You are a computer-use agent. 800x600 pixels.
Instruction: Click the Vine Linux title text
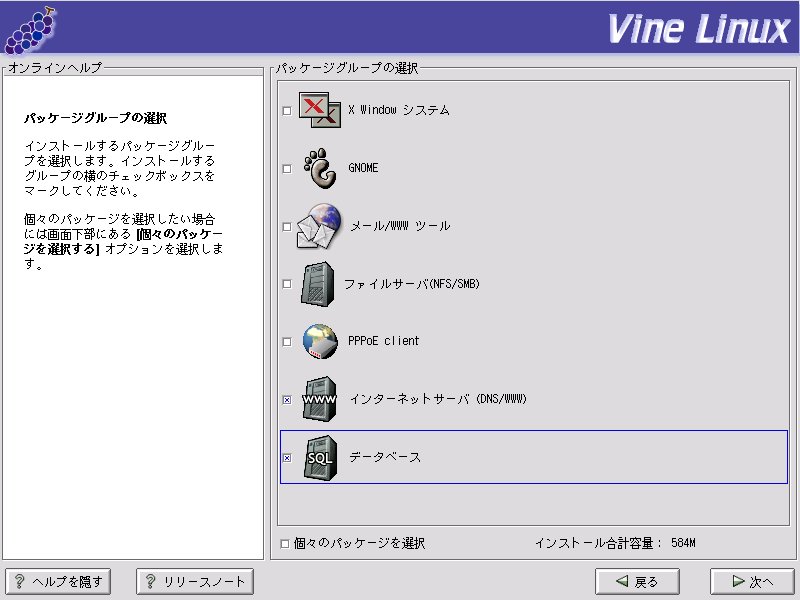click(699, 29)
